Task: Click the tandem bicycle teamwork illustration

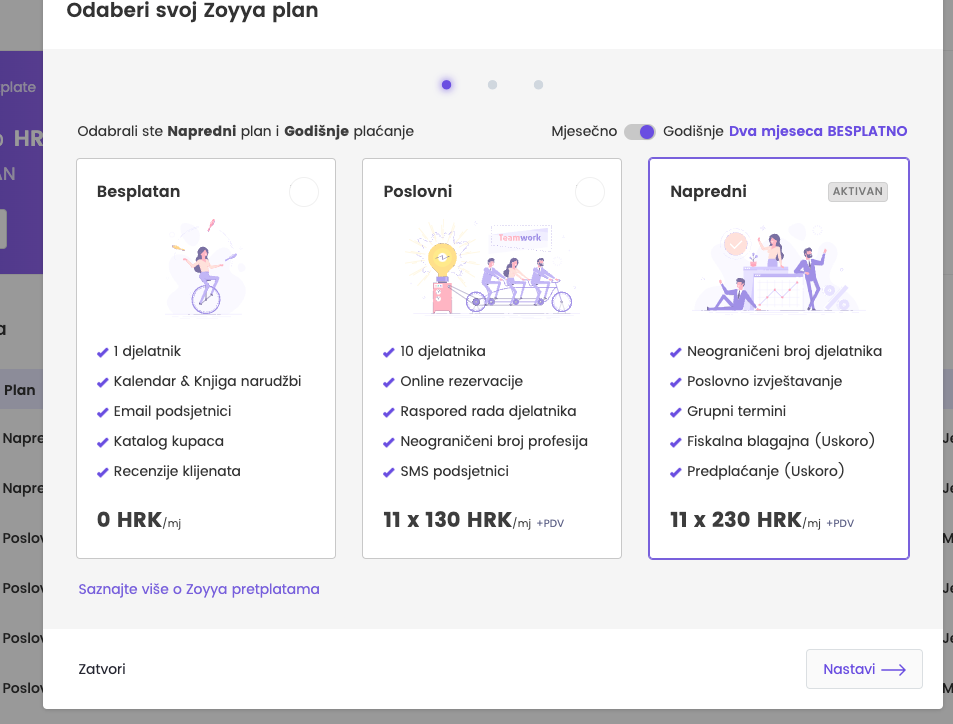Action: (x=492, y=269)
